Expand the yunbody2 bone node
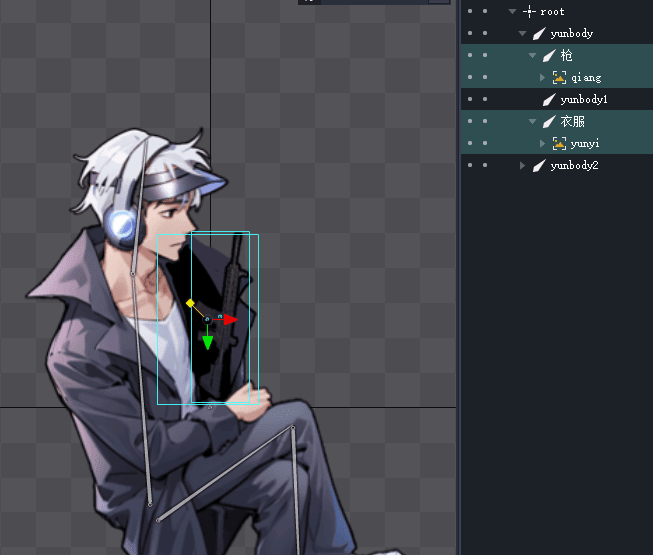Screen dimensions: 653x555 point(522,166)
